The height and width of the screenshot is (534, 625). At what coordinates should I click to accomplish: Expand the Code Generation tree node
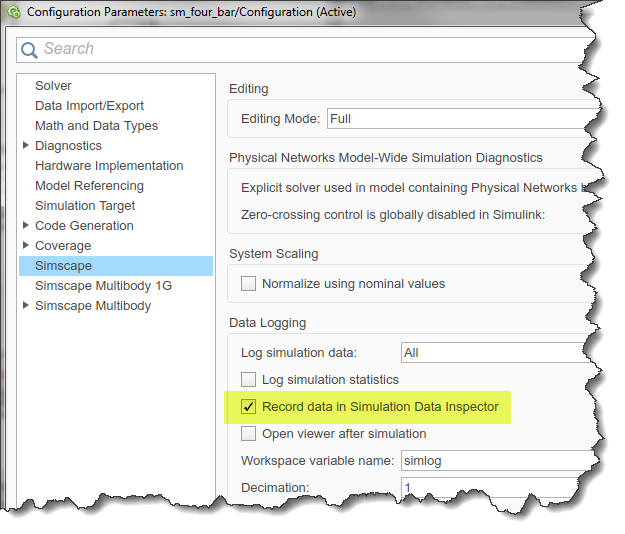(26, 226)
